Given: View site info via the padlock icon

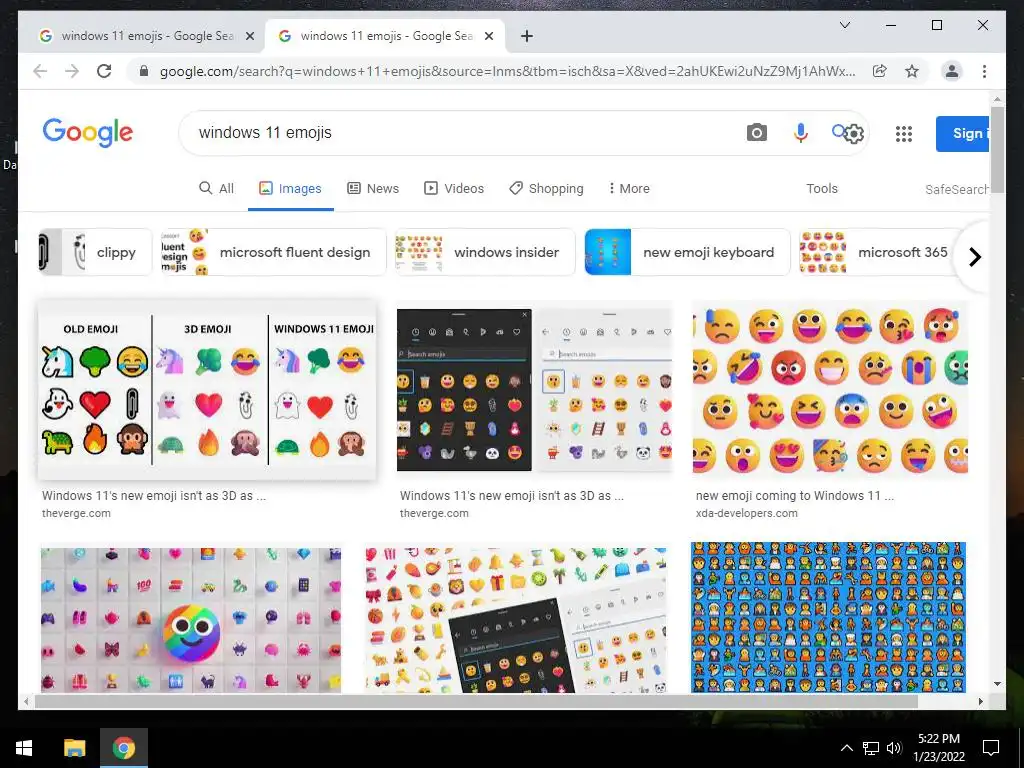Looking at the screenshot, I should click(x=144, y=71).
